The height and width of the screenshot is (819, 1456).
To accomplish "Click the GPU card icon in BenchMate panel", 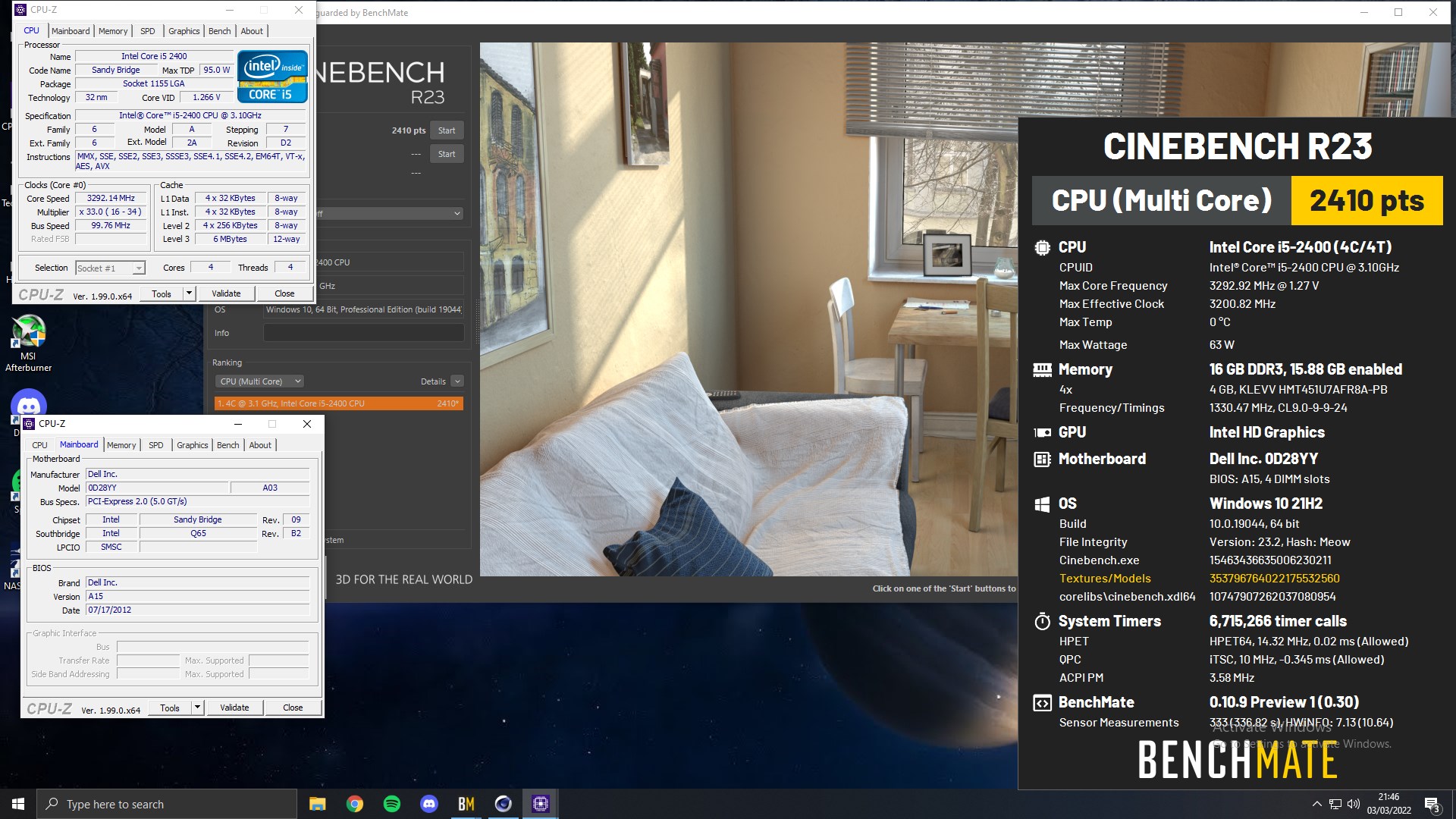I will pyautogui.click(x=1043, y=432).
